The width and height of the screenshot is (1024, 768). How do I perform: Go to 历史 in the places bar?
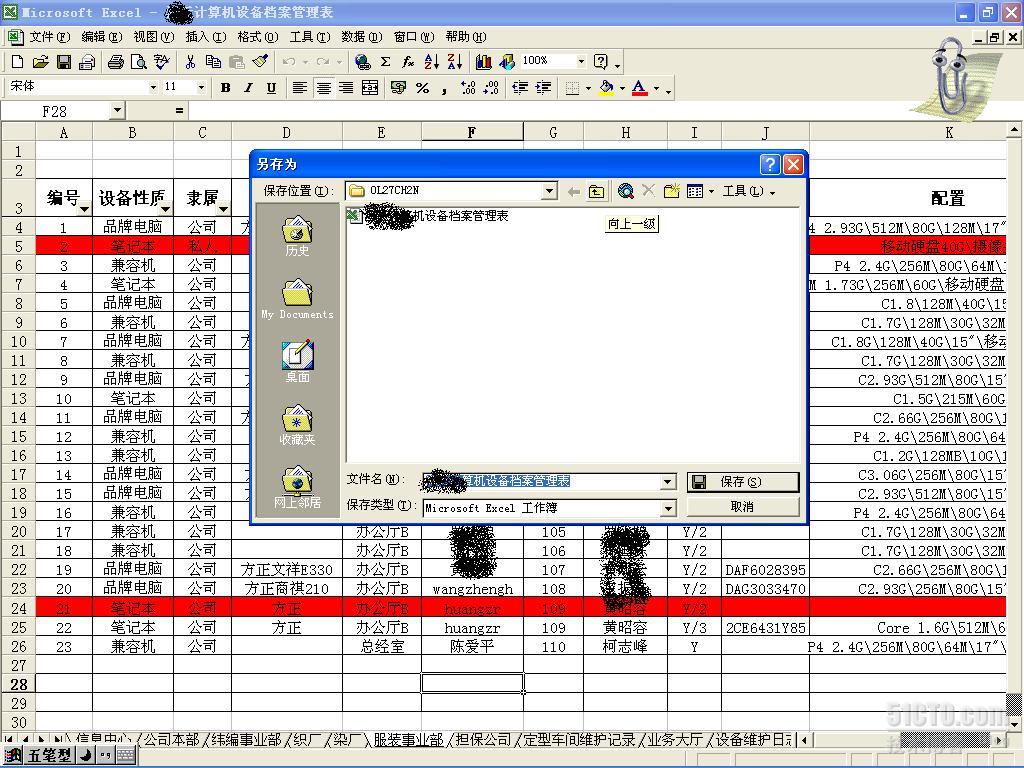click(x=297, y=236)
